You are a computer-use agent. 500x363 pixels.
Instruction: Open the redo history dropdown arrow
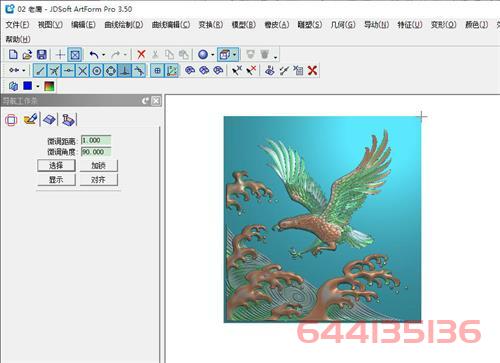point(125,55)
